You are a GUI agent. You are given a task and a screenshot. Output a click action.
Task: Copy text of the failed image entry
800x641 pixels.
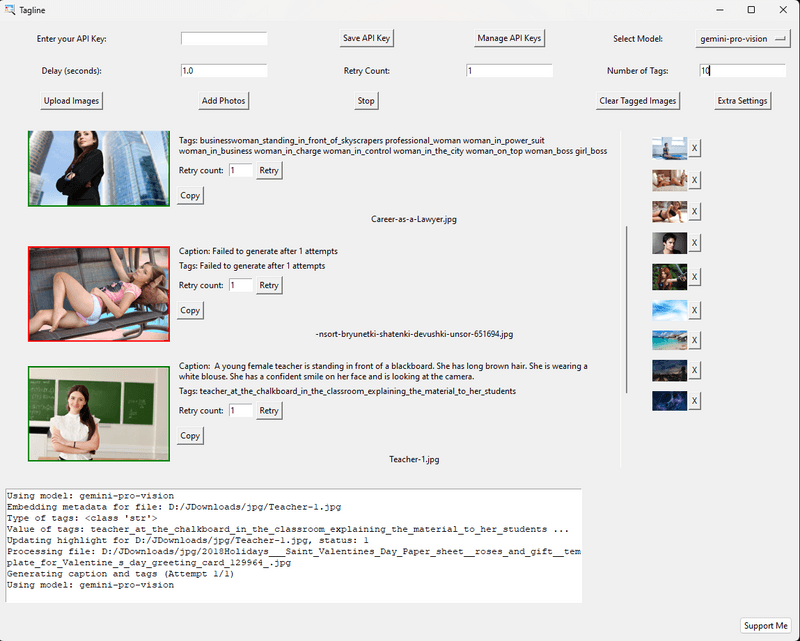[x=190, y=310]
